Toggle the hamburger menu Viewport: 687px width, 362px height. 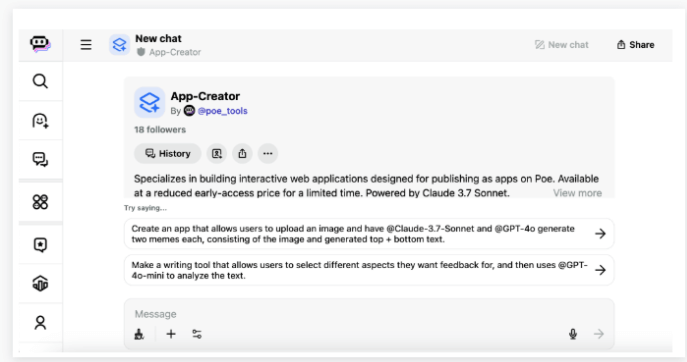tap(86, 45)
